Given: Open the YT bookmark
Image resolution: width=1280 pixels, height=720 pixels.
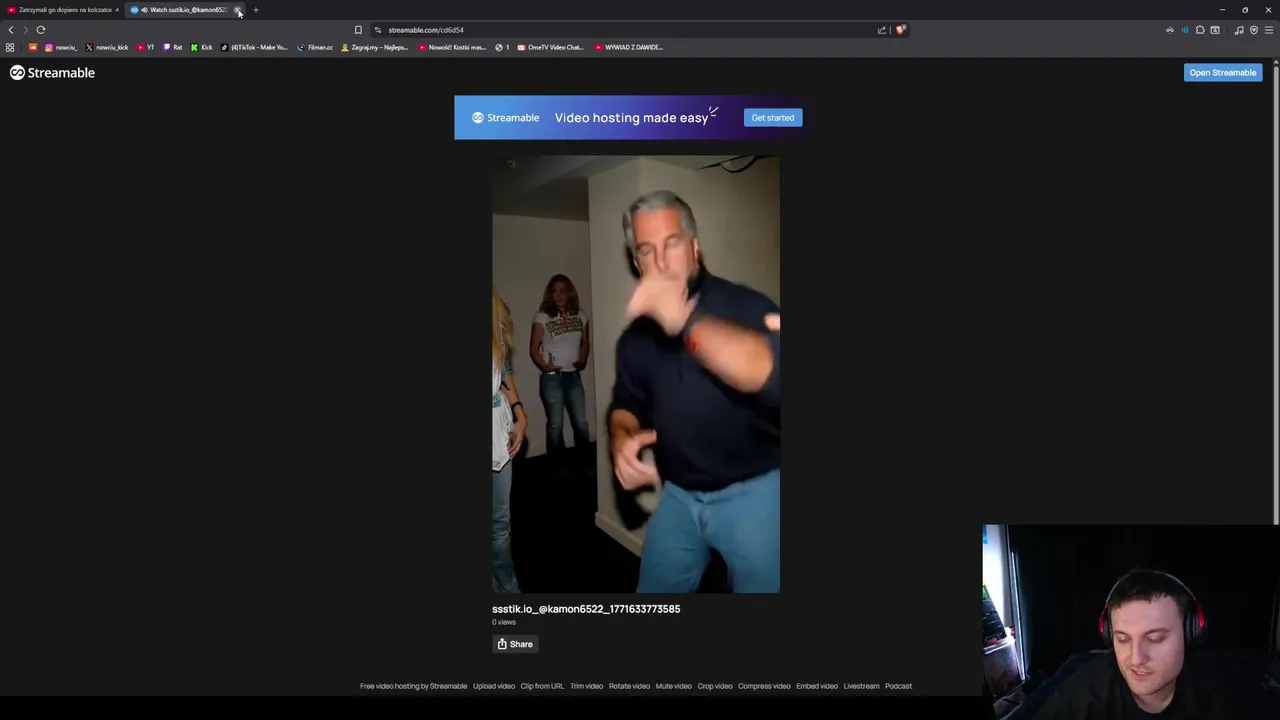Looking at the screenshot, I should [x=146, y=47].
